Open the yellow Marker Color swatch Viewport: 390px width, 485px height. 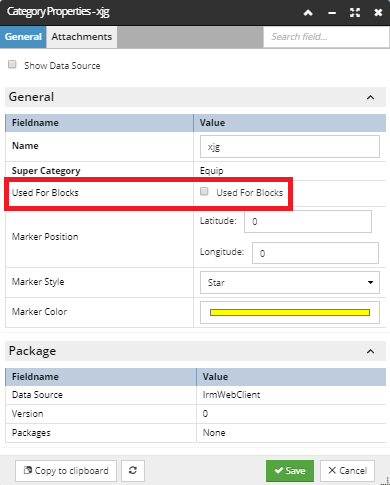point(290,312)
